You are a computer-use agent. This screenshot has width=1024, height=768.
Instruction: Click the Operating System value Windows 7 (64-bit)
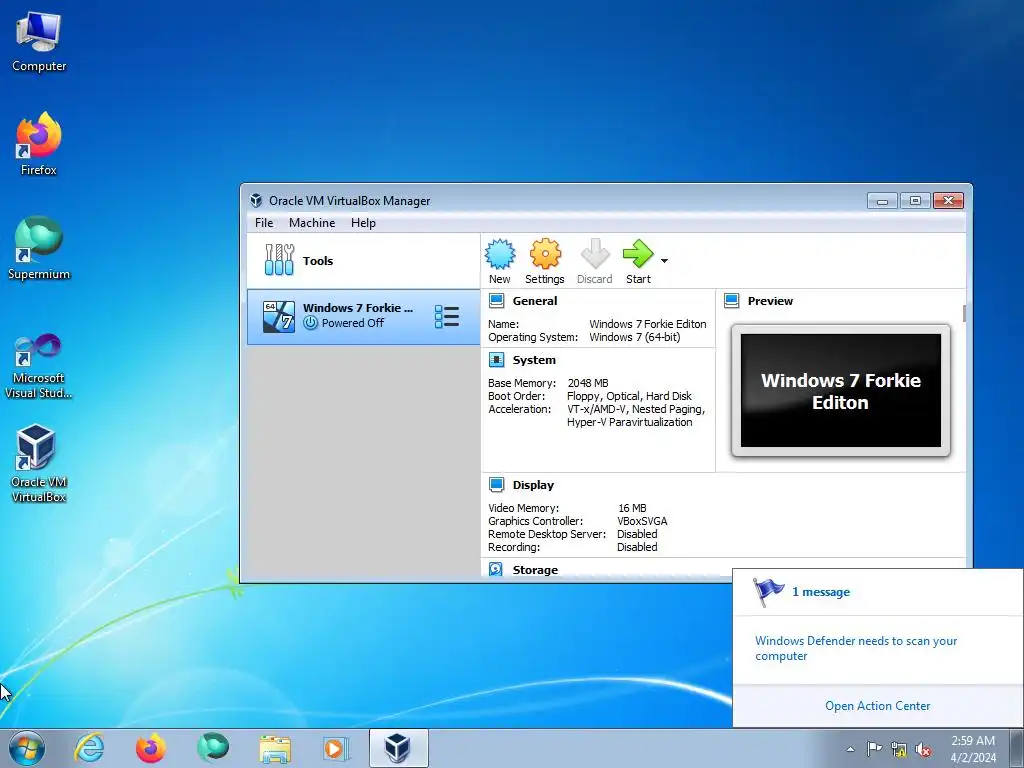coord(635,337)
